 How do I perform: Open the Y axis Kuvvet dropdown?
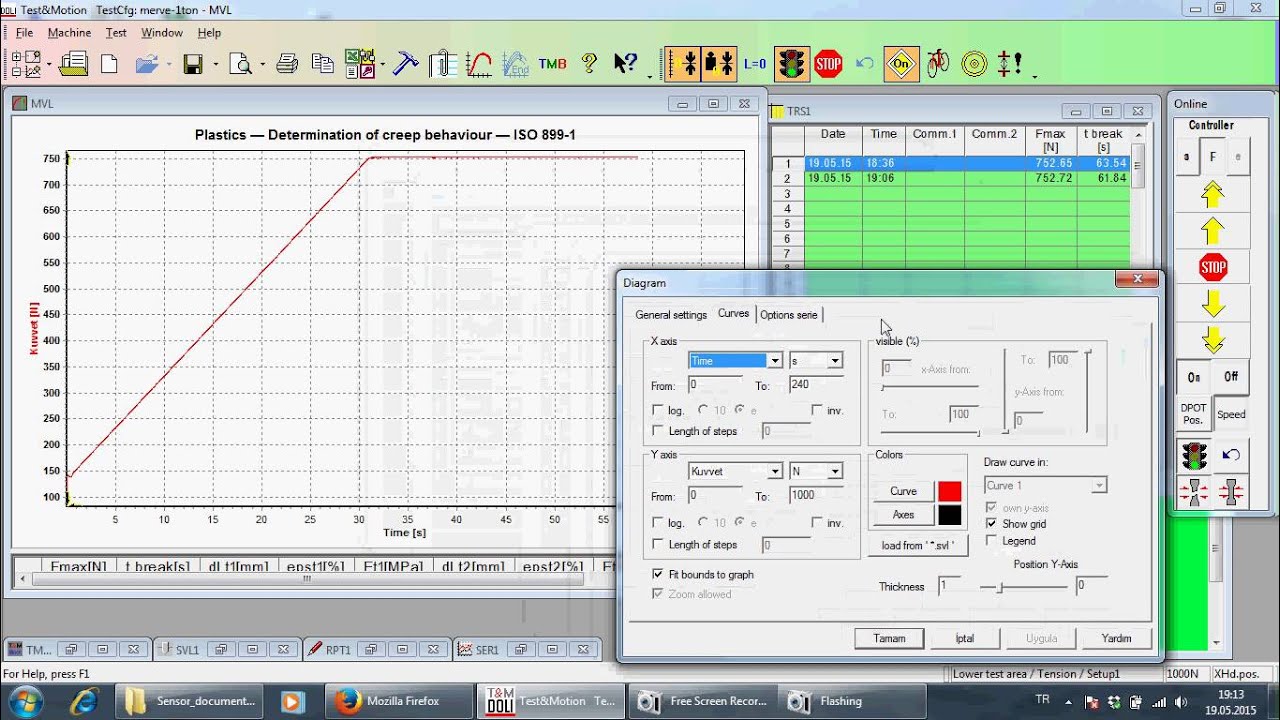[774, 471]
